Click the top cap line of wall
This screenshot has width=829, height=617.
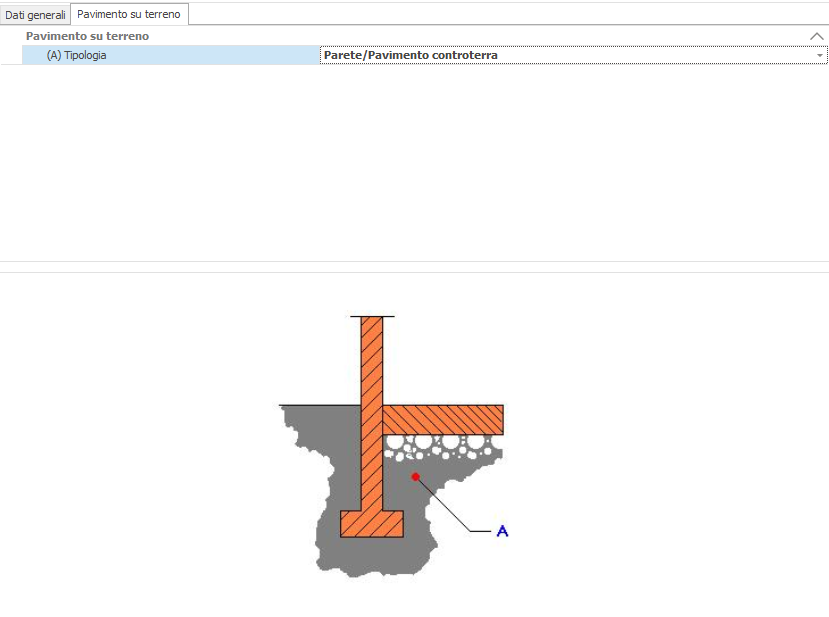point(371,316)
